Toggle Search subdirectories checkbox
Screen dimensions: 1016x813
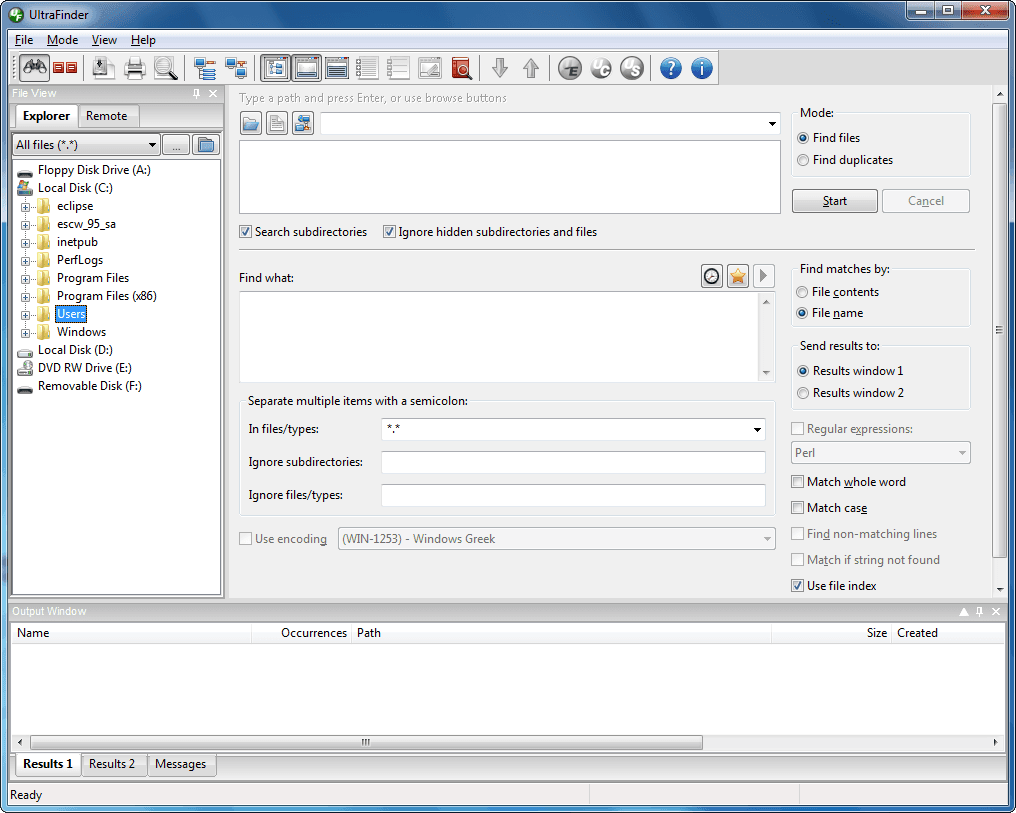point(246,231)
